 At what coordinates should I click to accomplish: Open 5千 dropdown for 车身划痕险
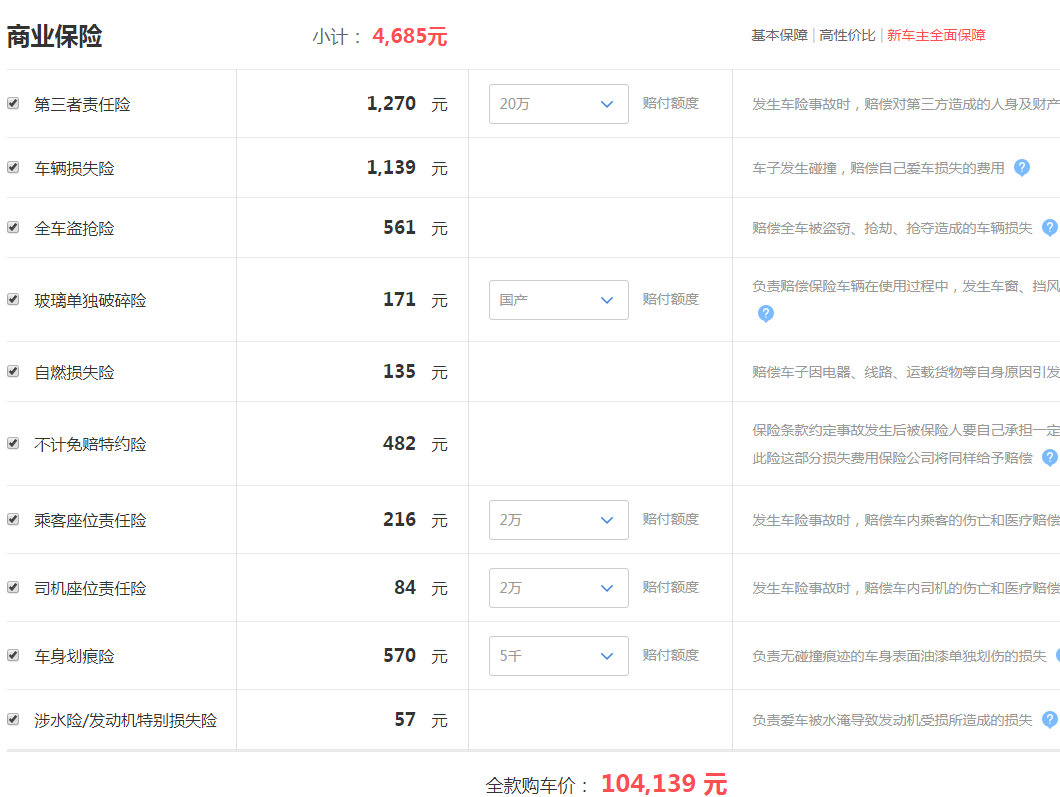(x=558, y=656)
